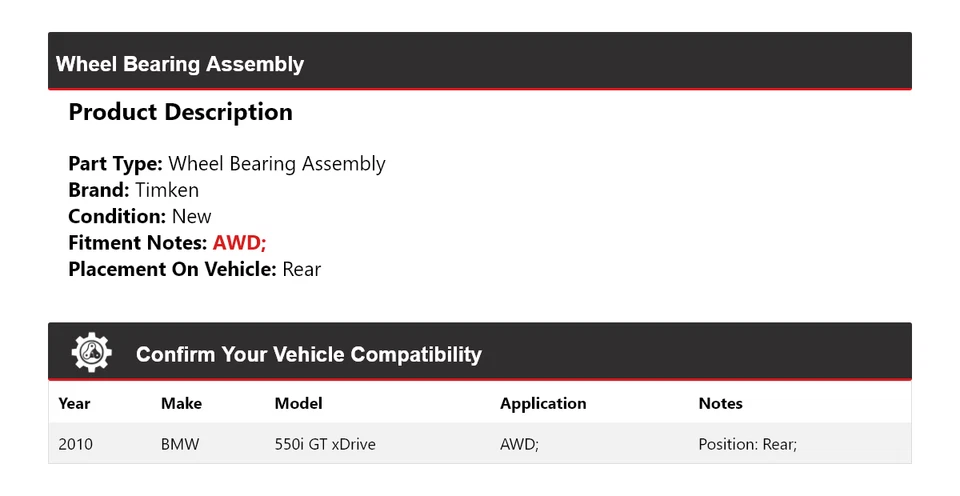Click the red AWD fitment note
Screen dimensions: 960x496
pos(239,243)
